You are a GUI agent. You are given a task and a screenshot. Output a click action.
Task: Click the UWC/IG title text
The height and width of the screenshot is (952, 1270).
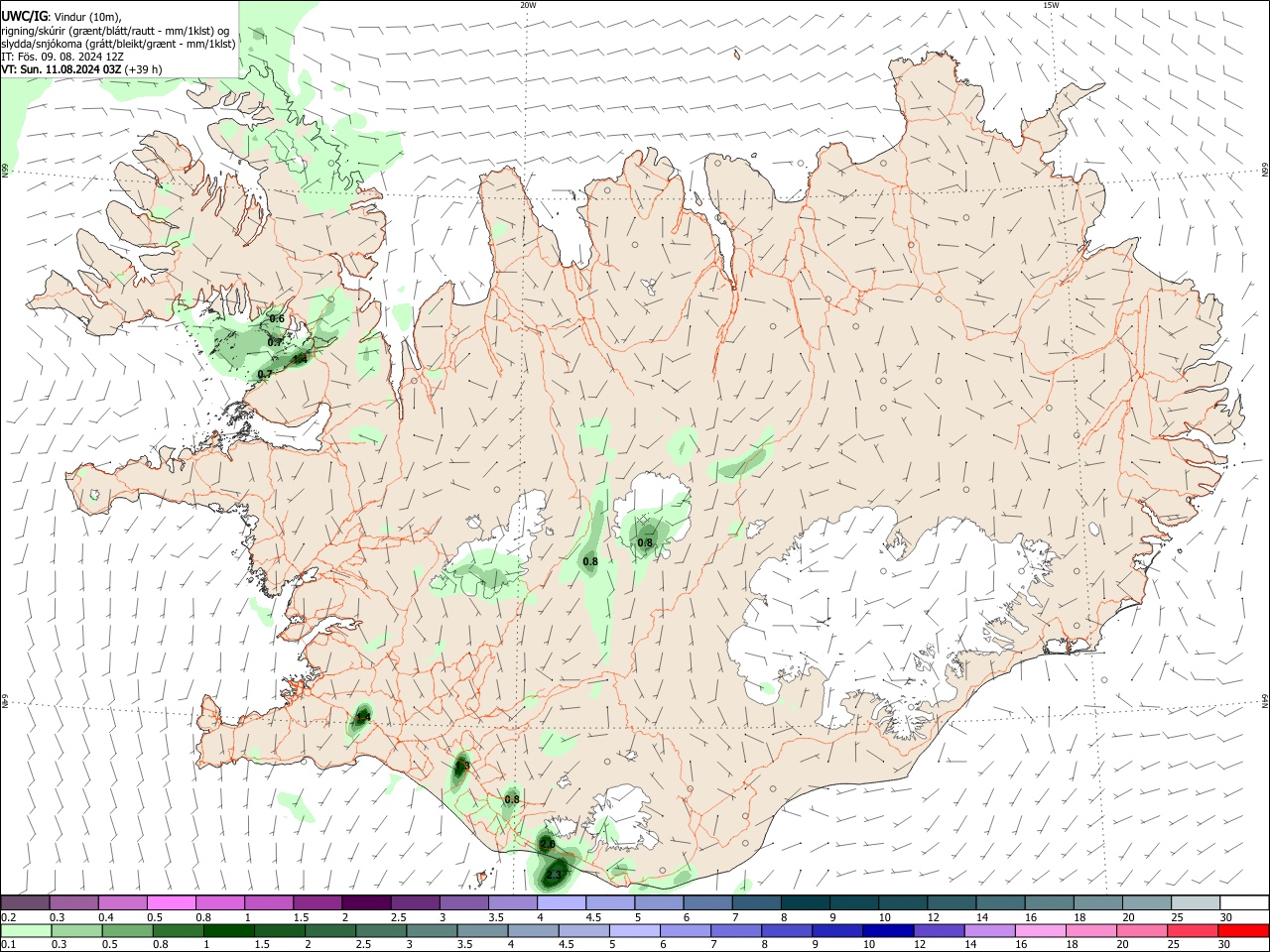click(24, 16)
